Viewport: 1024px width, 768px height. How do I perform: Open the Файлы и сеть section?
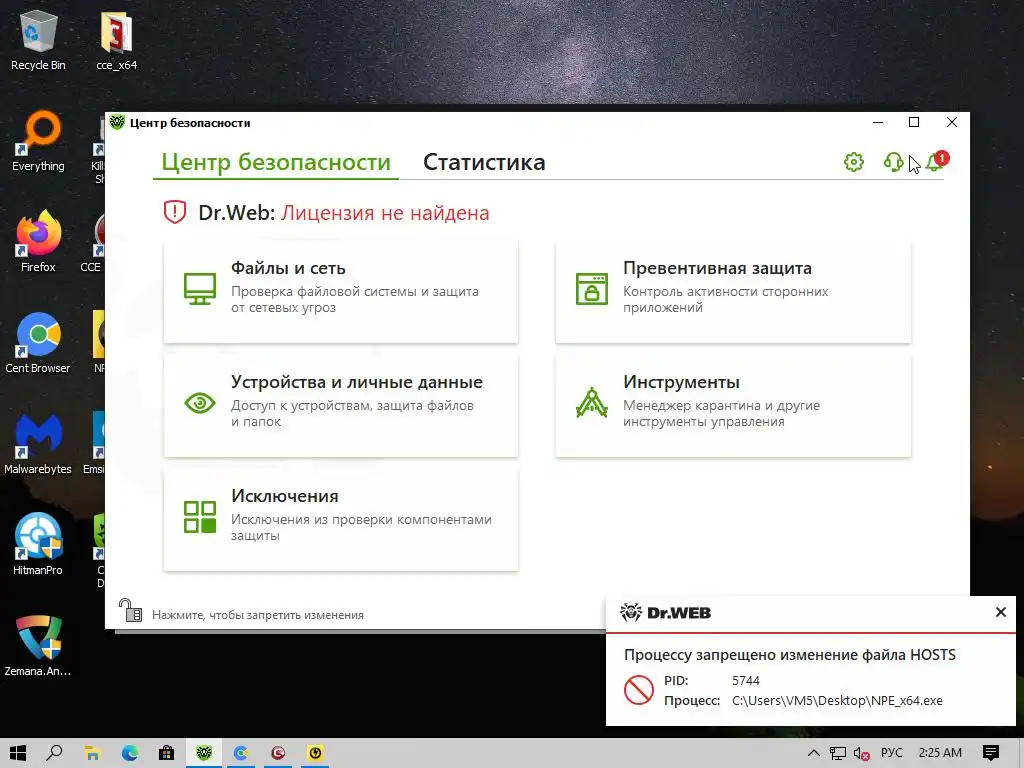click(341, 291)
